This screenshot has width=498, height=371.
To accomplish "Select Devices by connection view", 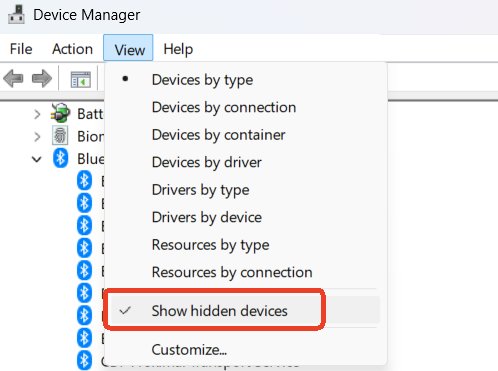I will coord(245,107).
